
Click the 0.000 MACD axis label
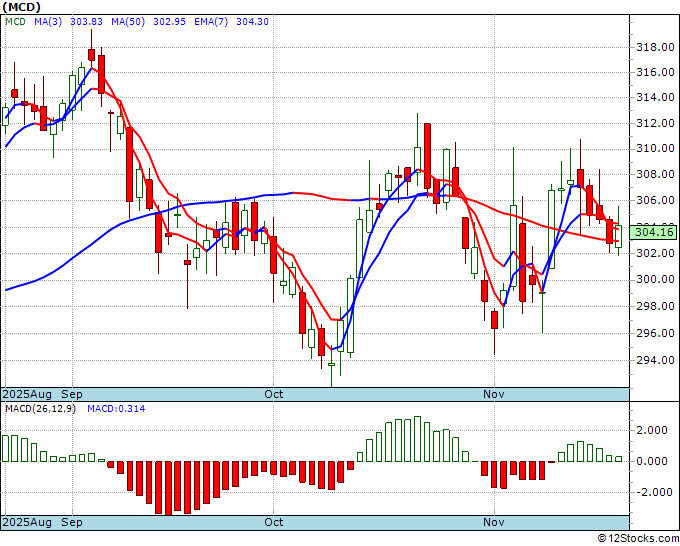(651, 461)
